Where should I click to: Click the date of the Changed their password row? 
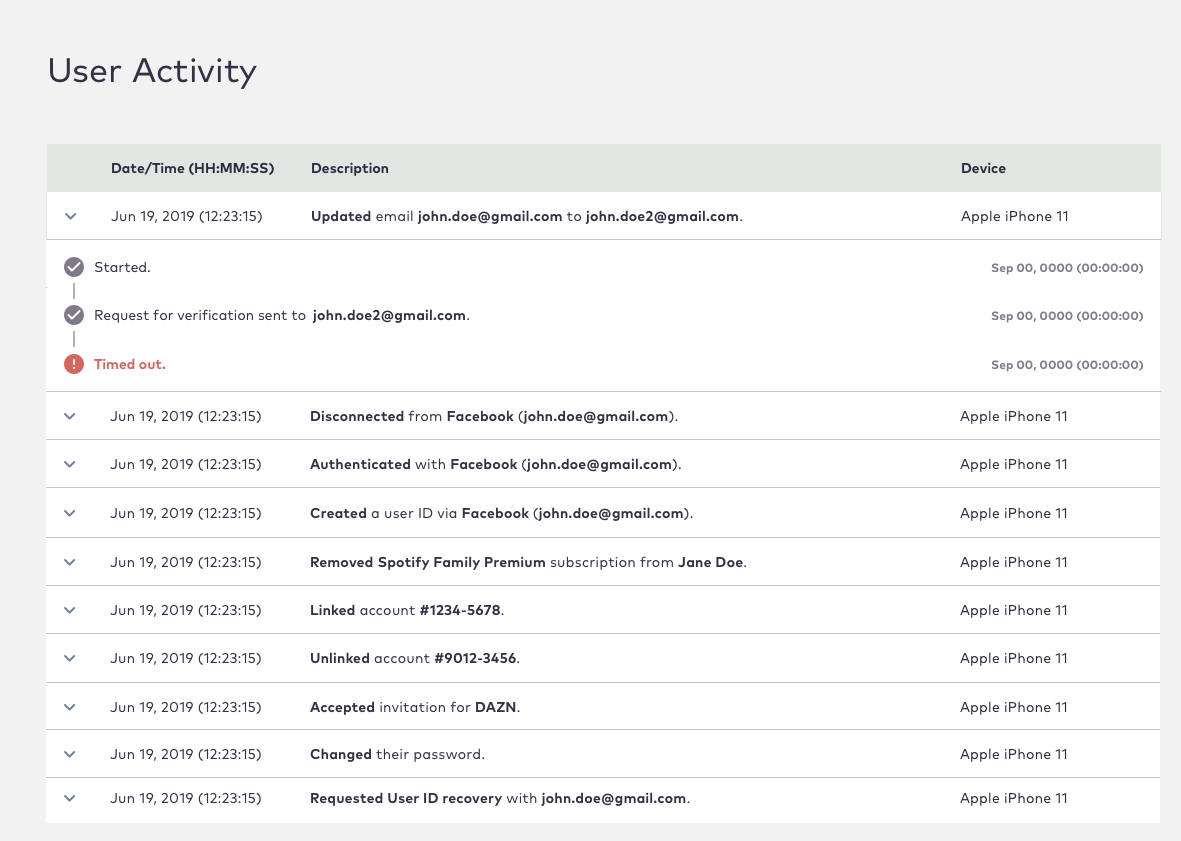click(186, 754)
